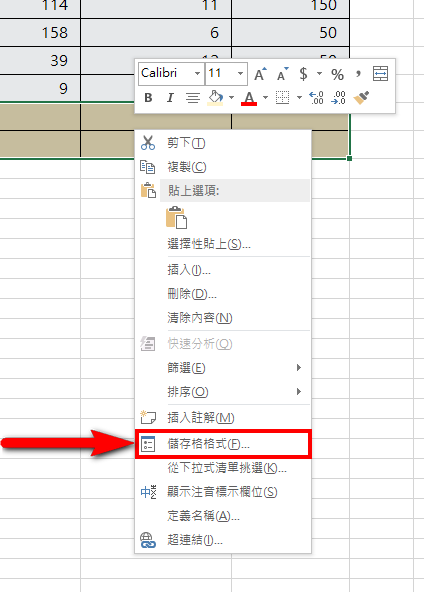This screenshot has width=424, height=592.
Task: Click the Increase Font Size icon
Action: 260,74
